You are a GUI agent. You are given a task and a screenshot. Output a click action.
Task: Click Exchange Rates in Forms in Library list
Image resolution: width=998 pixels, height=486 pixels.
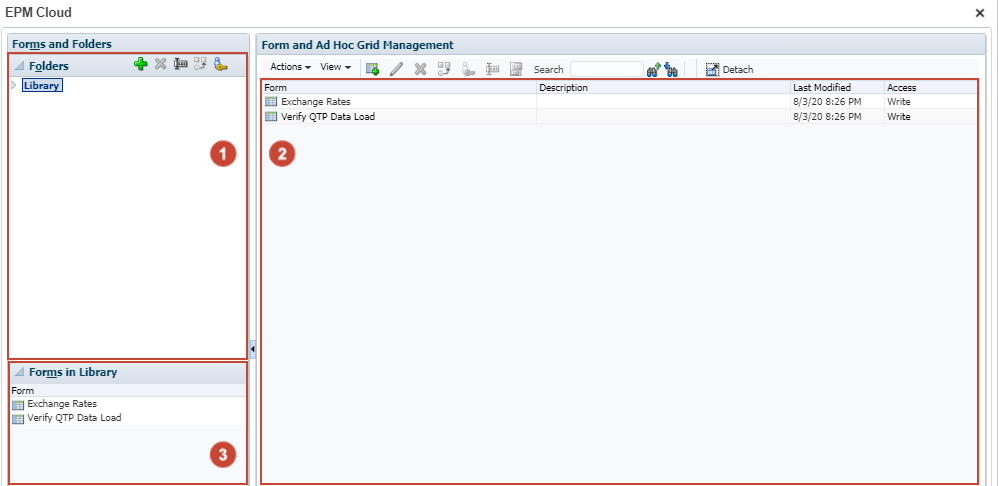(x=62, y=404)
